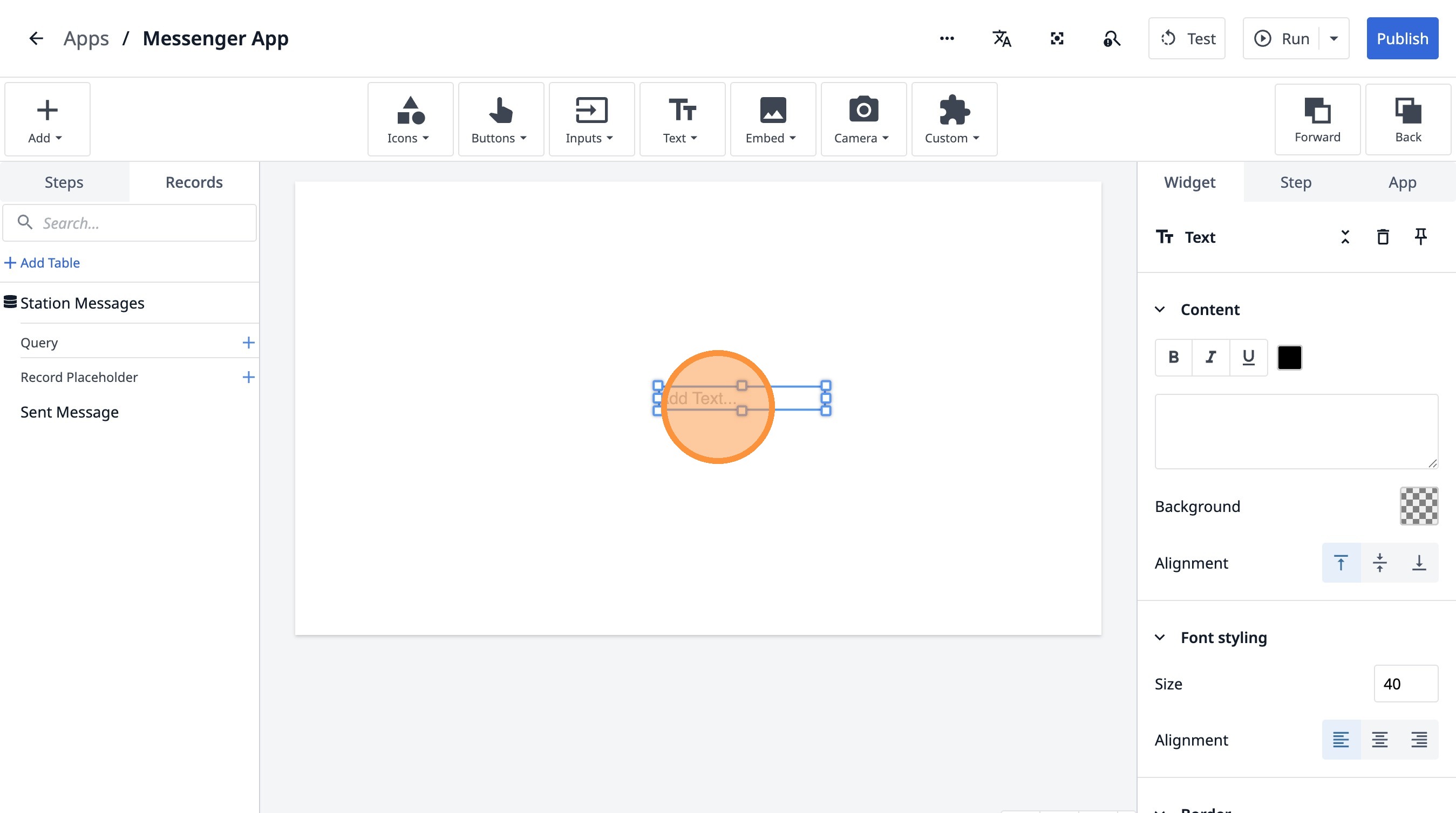Click the pin widget icon

point(1420,237)
